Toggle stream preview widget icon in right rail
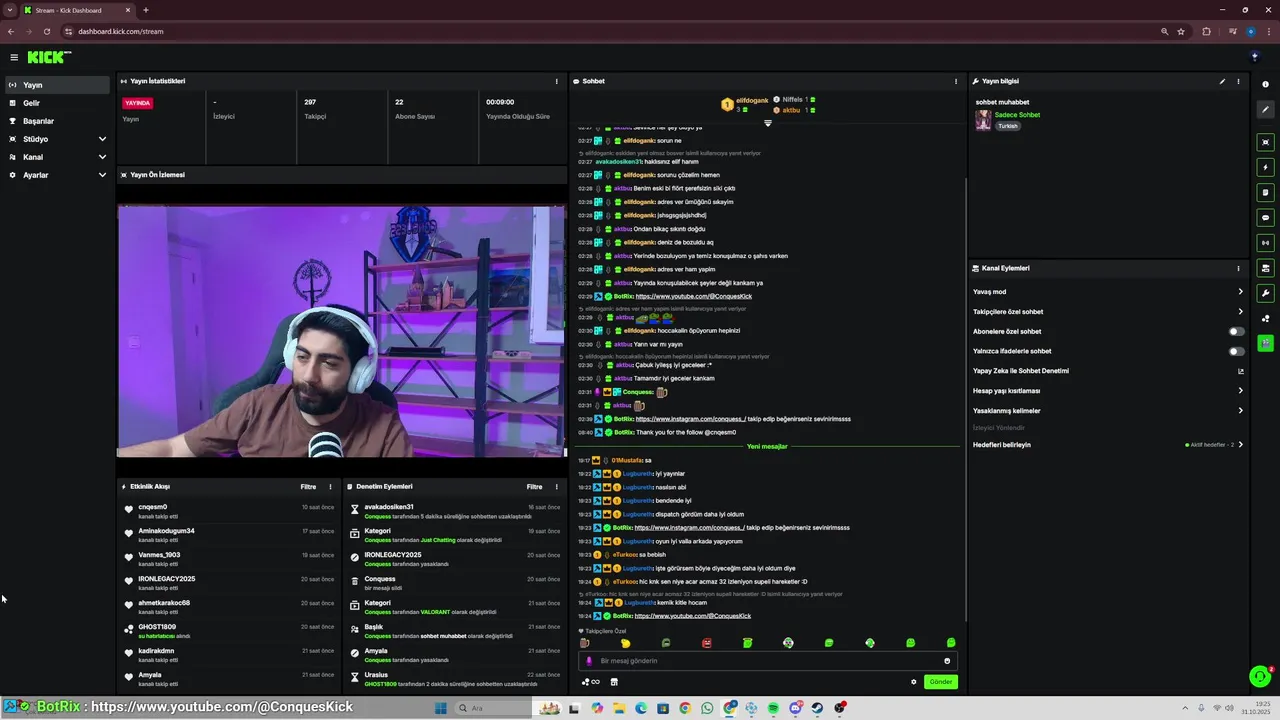 (x=1266, y=142)
